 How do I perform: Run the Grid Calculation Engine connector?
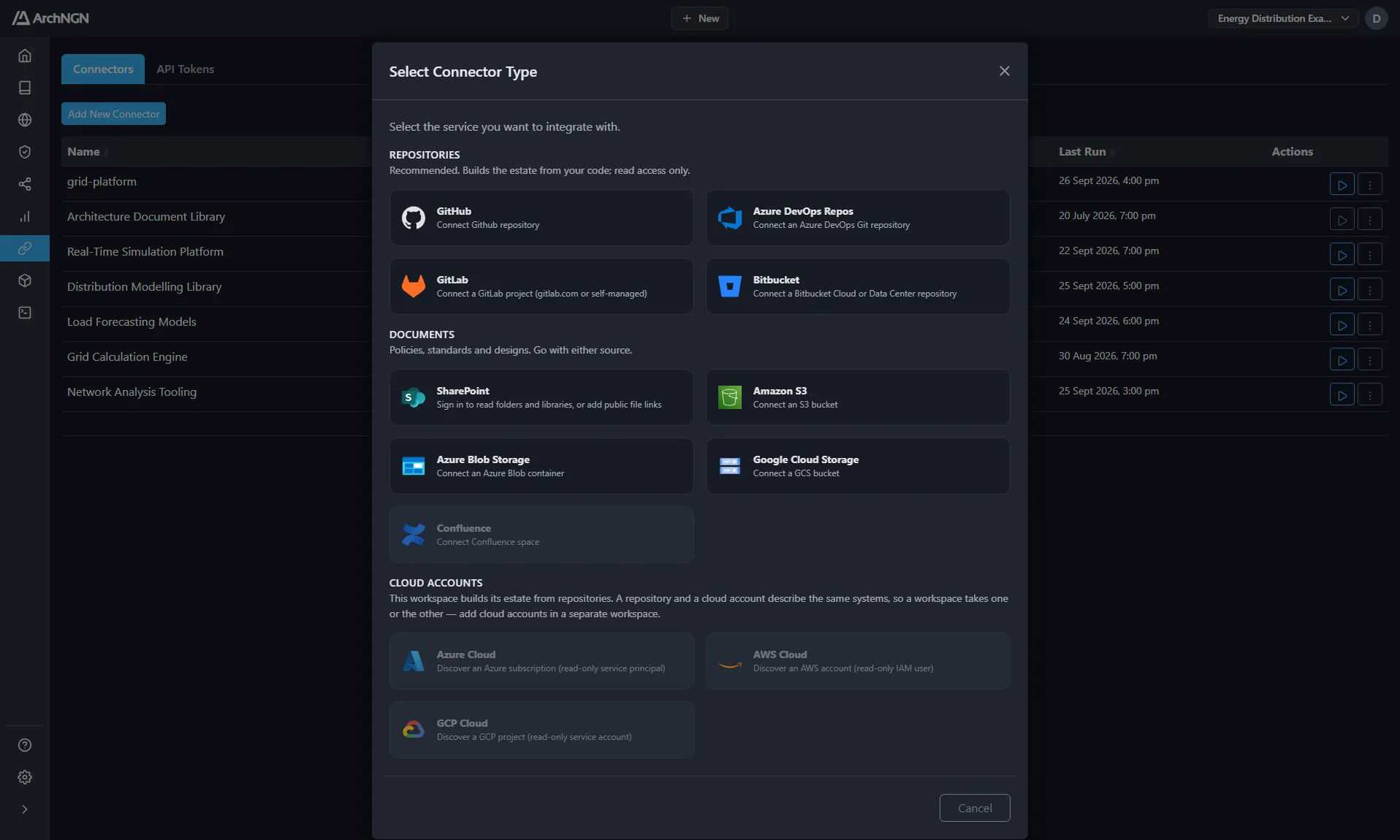[x=1342, y=359]
